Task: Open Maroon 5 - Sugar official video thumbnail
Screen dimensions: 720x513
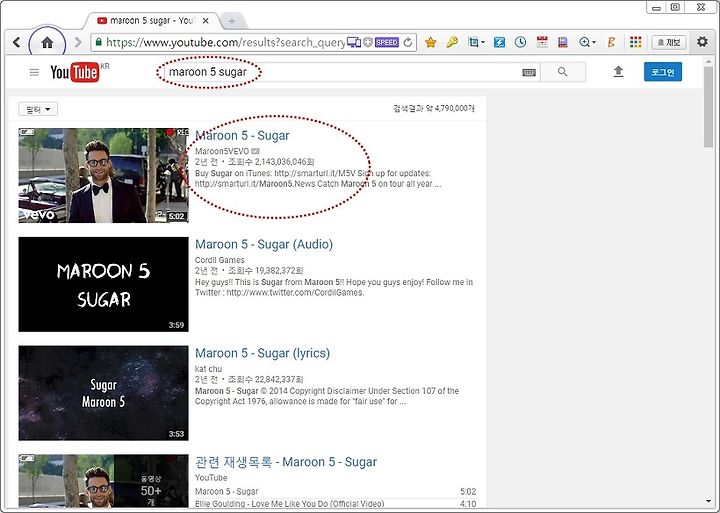Action: (x=103, y=175)
